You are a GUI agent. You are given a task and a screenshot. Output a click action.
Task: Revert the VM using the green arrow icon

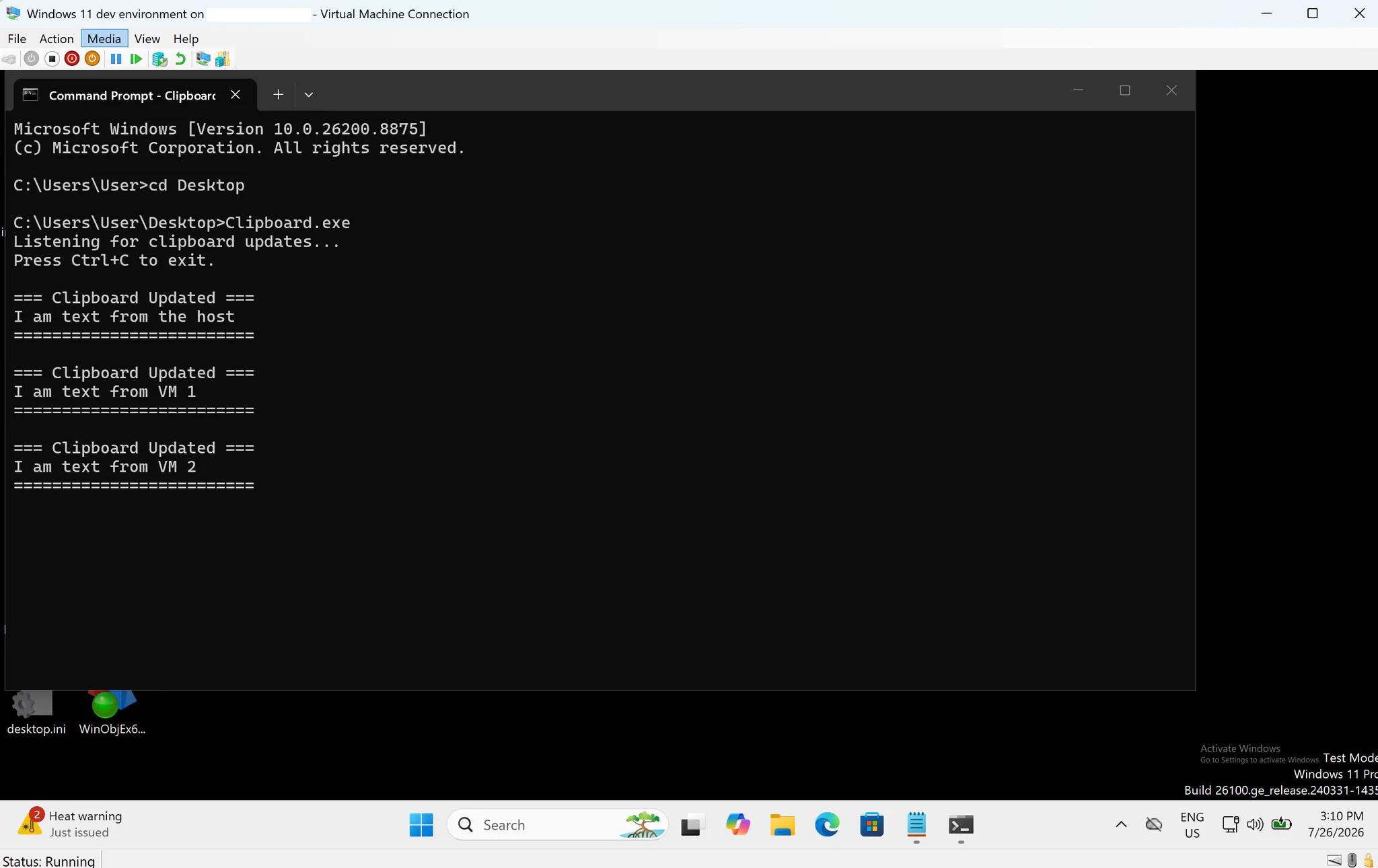tap(180, 59)
